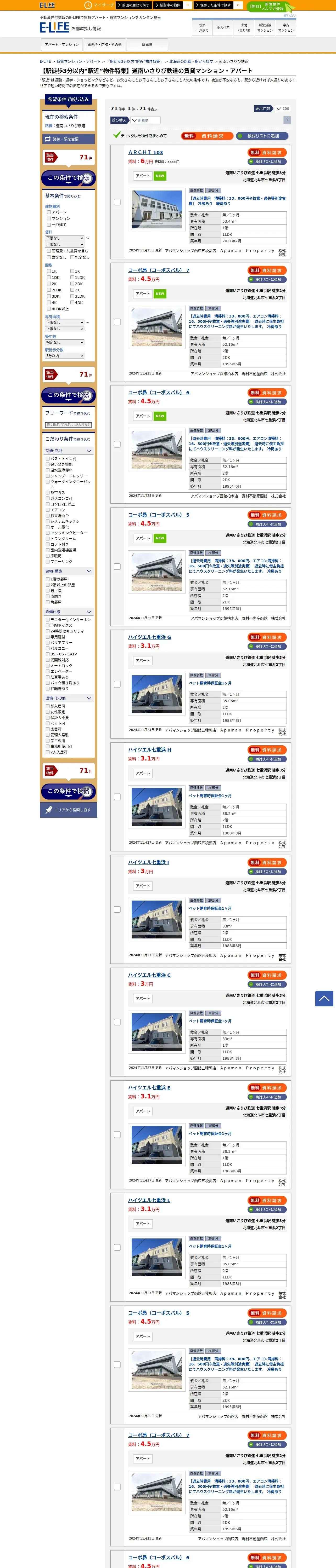Image resolution: width=336 pixels, height=1568 pixels.
Task: Click the フリーワード text field
Action: [68, 425]
